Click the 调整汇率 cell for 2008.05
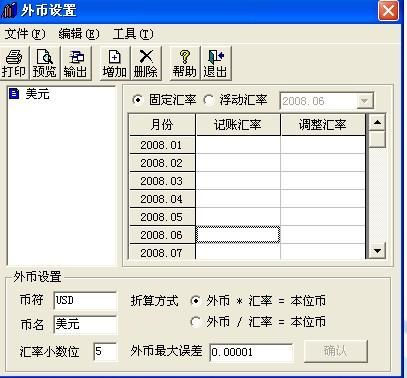Screen dimensions: 407x378 click(323, 217)
